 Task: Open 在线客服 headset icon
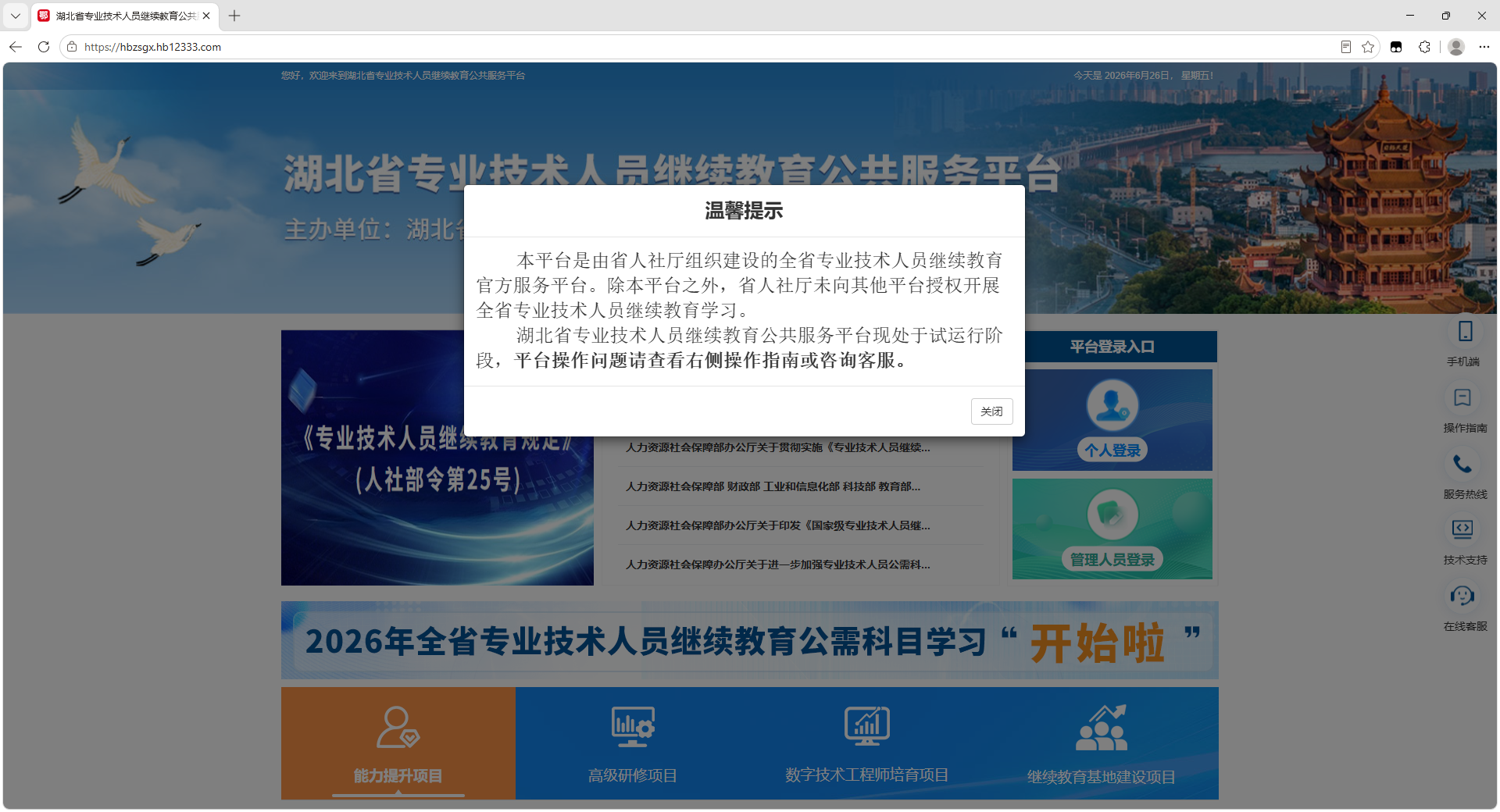pyautogui.click(x=1462, y=597)
